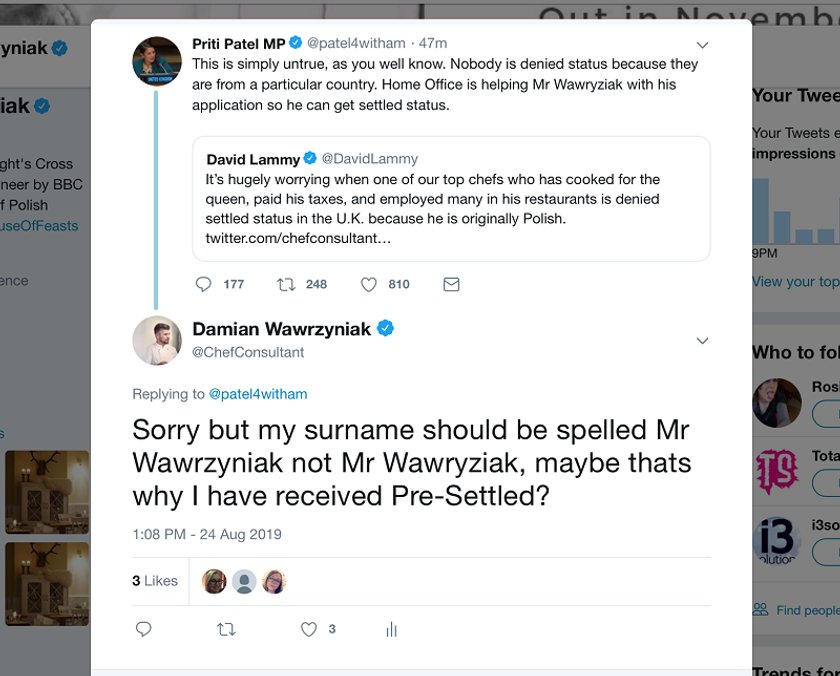Open the @patel4witham reply mention link
Viewport: 840px width, 676px height.
tap(258, 394)
